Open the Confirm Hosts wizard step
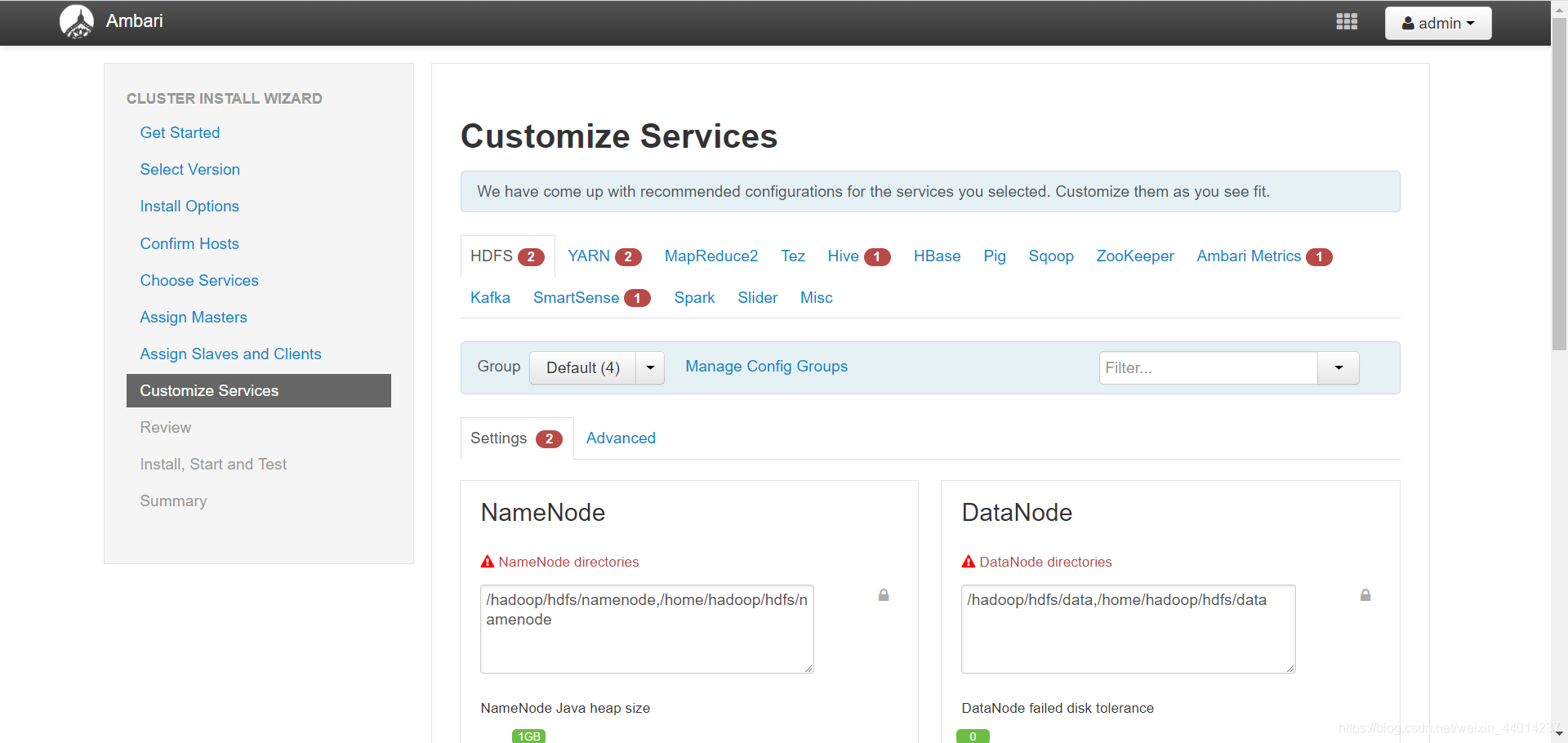The height and width of the screenshot is (743, 1568). [189, 244]
